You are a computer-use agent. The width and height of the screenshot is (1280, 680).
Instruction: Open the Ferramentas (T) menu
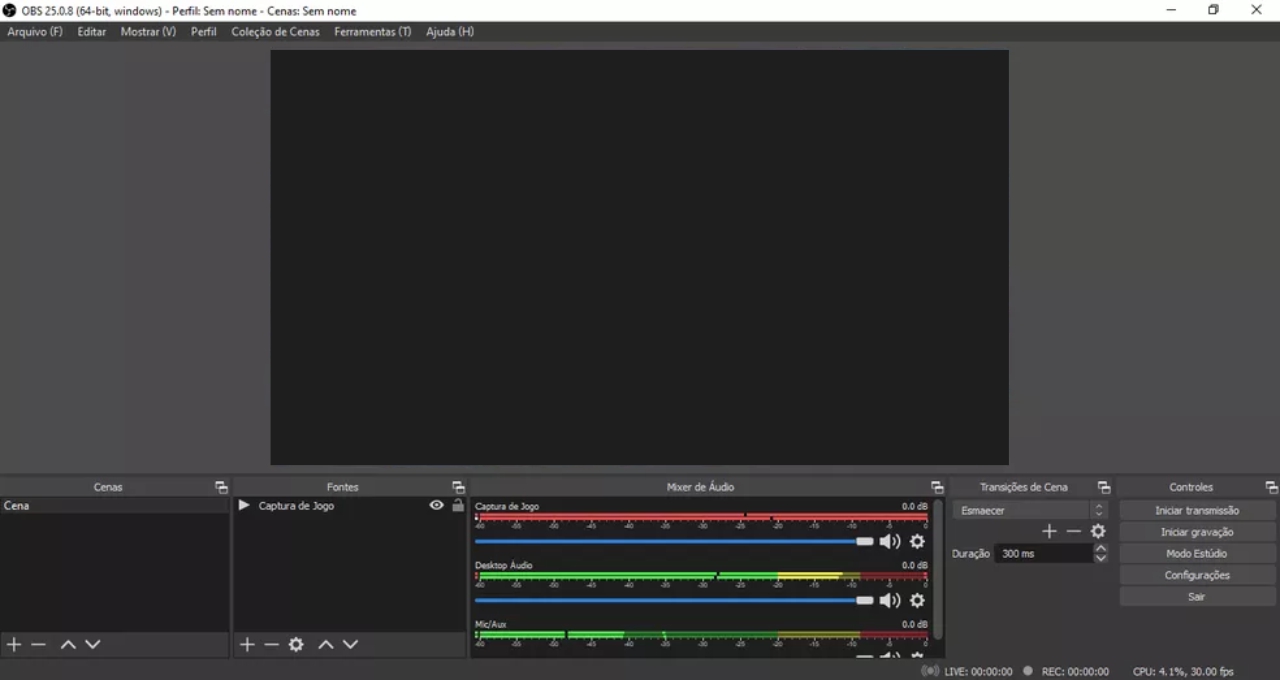[373, 32]
